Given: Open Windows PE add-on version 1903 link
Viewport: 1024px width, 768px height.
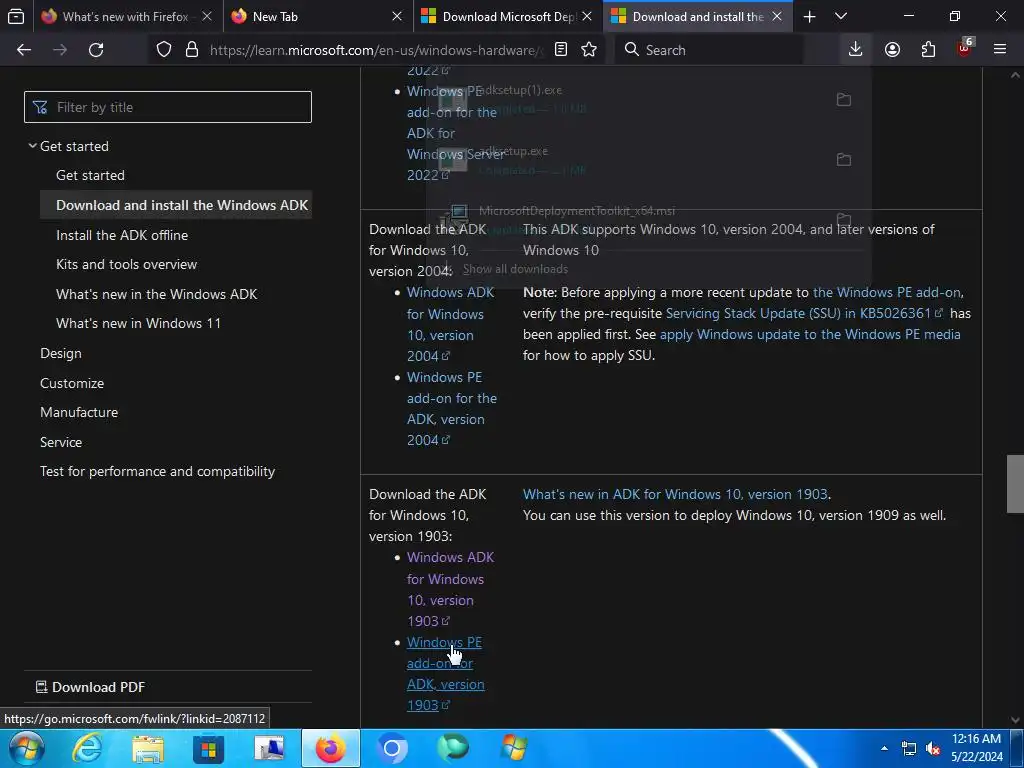Looking at the screenshot, I should [x=445, y=674].
